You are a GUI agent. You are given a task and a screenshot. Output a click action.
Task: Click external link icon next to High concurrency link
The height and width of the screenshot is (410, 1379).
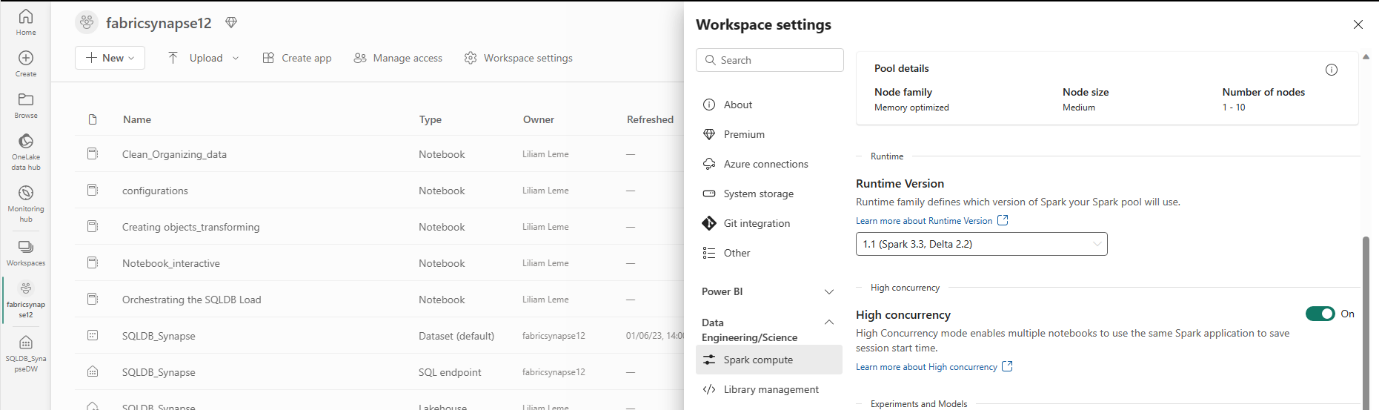1007,367
